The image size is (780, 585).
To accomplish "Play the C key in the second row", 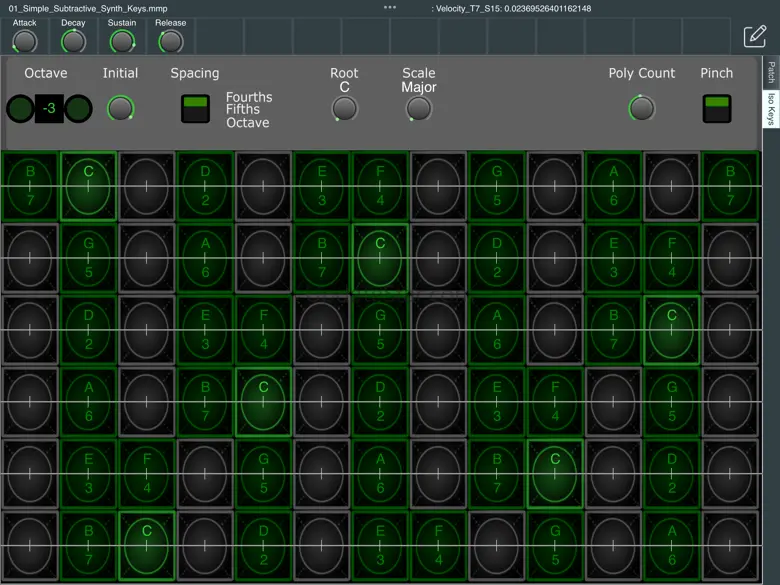I will (x=380, y=258).
